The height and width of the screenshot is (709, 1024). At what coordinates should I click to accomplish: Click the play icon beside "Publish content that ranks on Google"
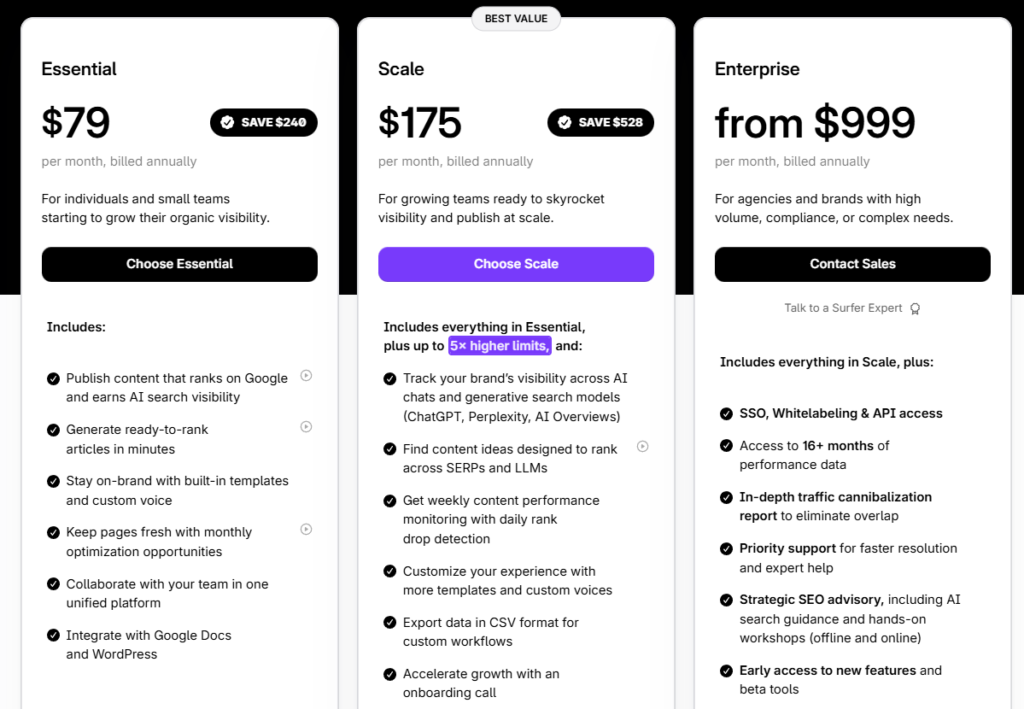306,375
